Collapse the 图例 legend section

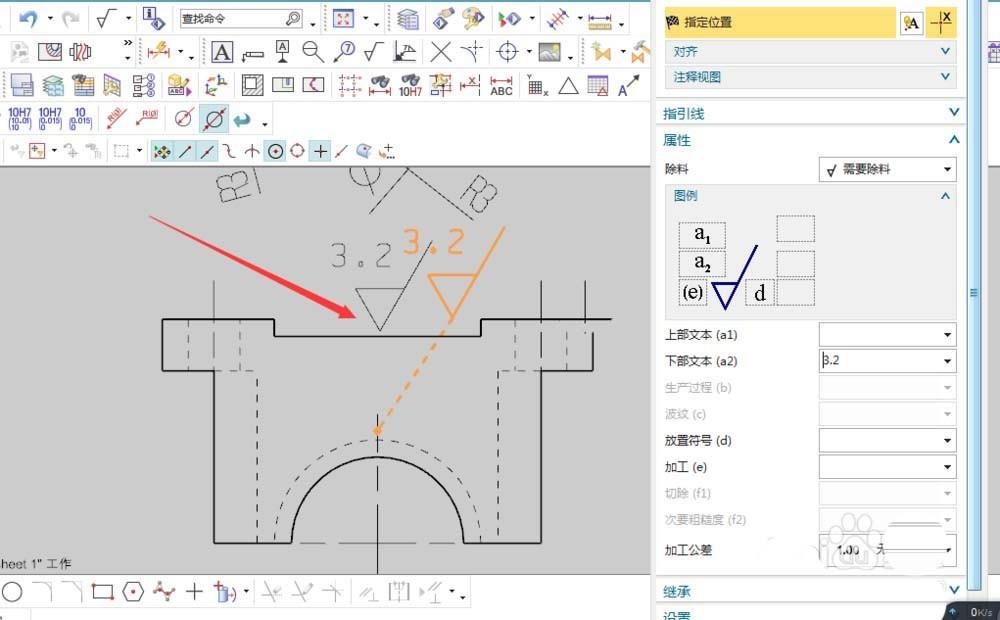944,196
